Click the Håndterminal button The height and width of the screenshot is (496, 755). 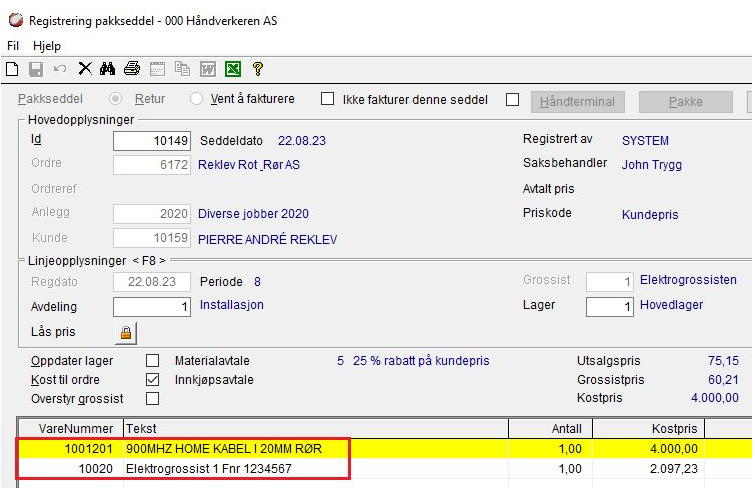click(x=578, y=102)
